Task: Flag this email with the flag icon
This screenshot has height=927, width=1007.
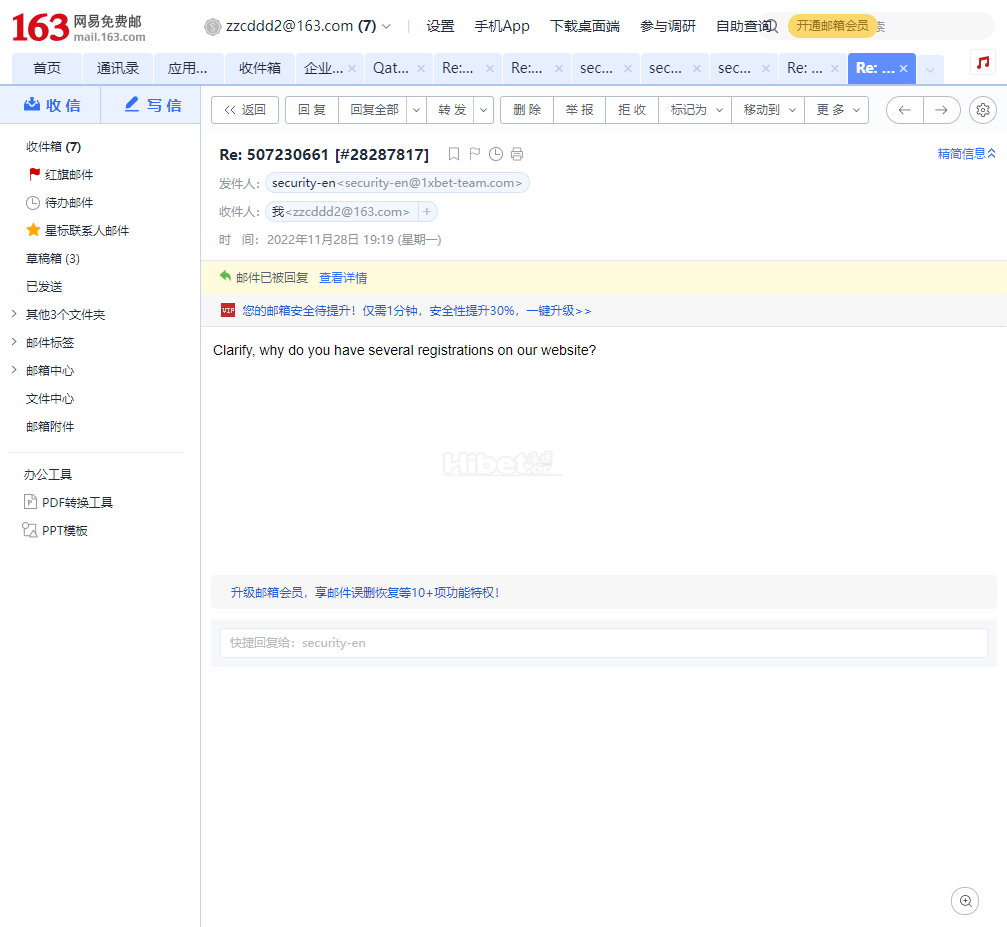Action: click(x=475, y=154)
